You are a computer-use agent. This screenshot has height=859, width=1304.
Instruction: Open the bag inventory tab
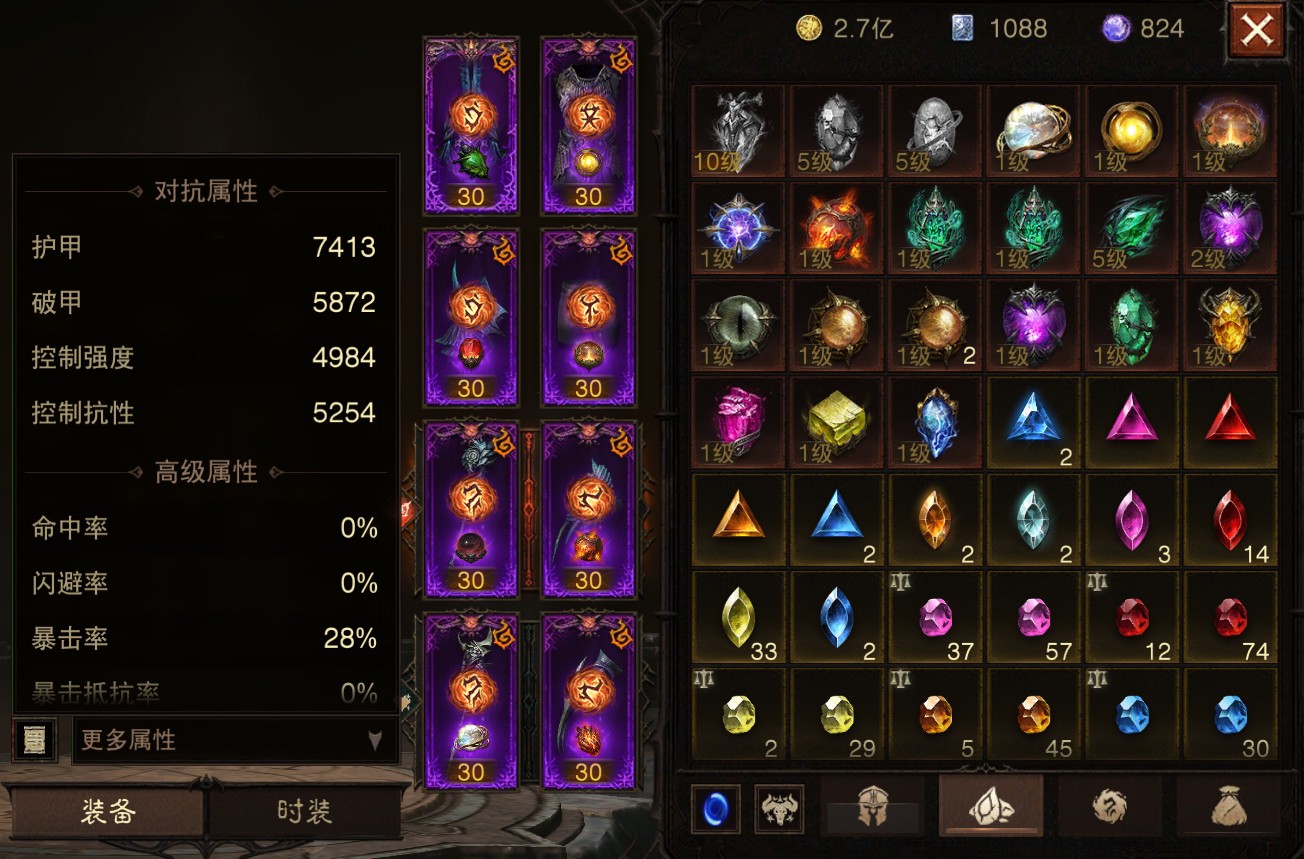point(1228,806)
